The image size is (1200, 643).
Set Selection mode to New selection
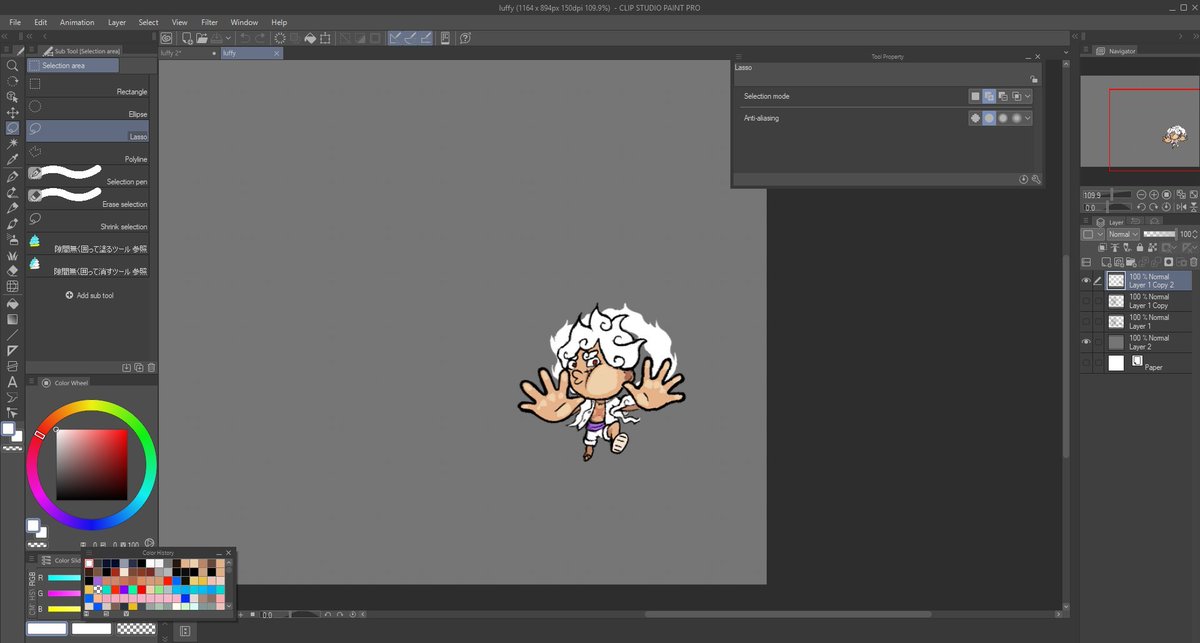click(x=975, y=96)
